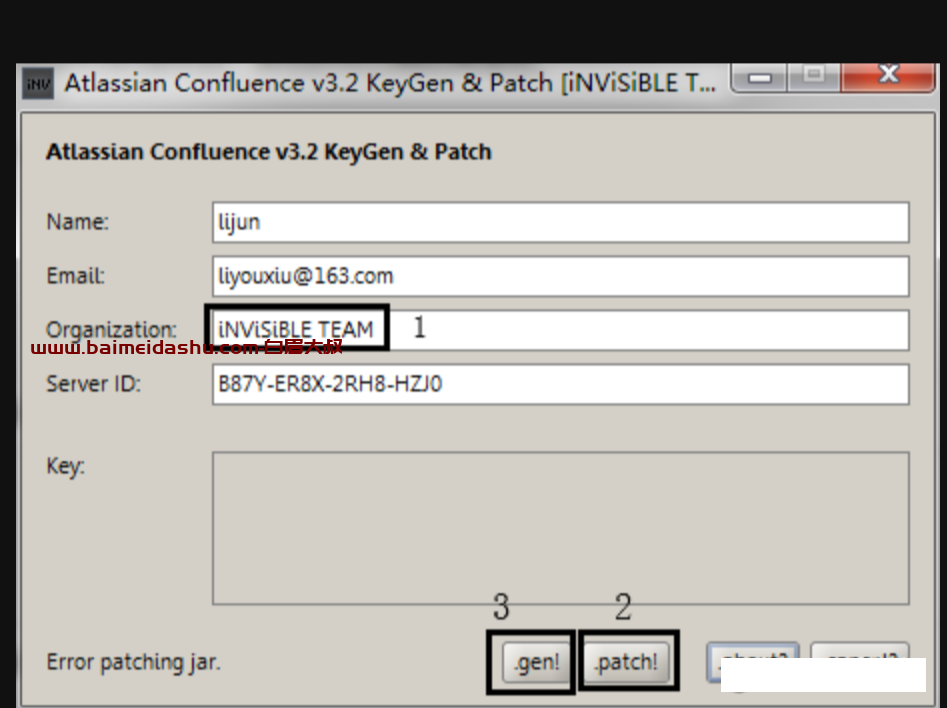
Task: Click the "Organization:" label
Action: coord(112,330)
